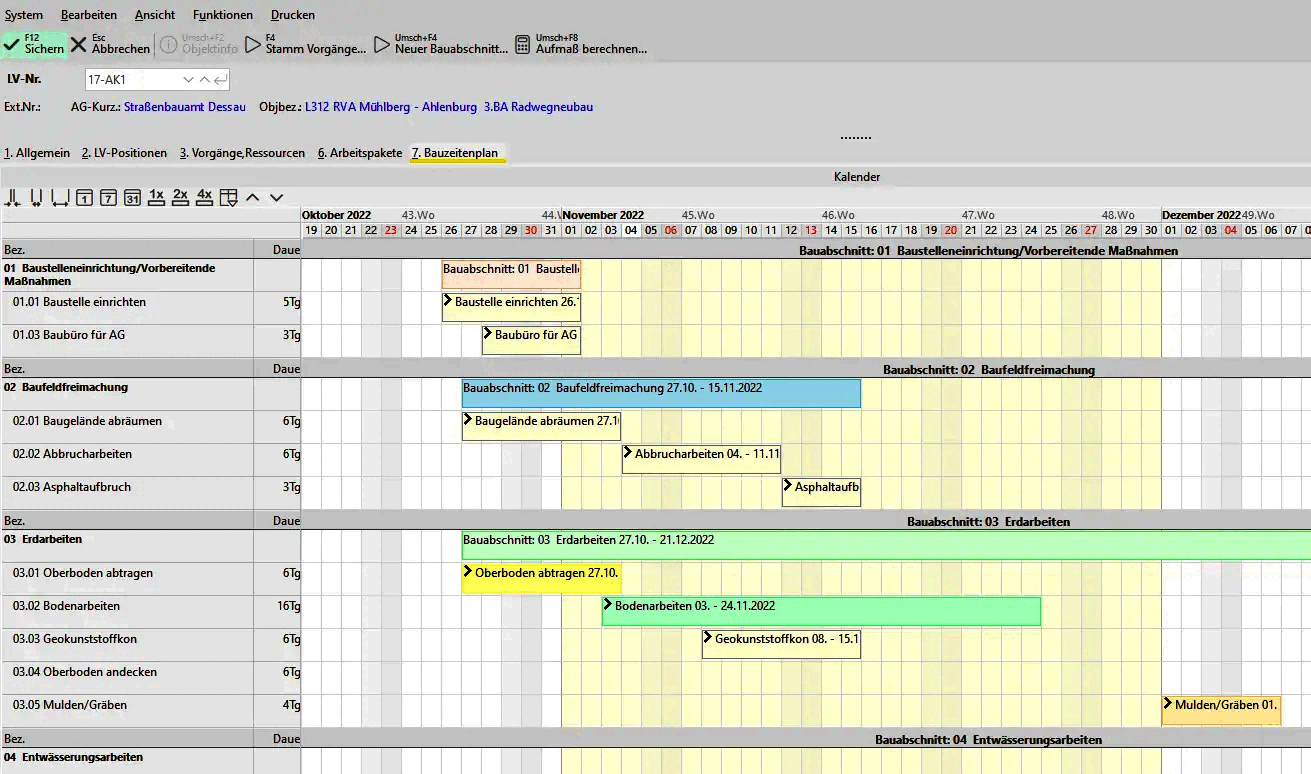Click the up chevron in Gantt toolbar

point(253,197)
